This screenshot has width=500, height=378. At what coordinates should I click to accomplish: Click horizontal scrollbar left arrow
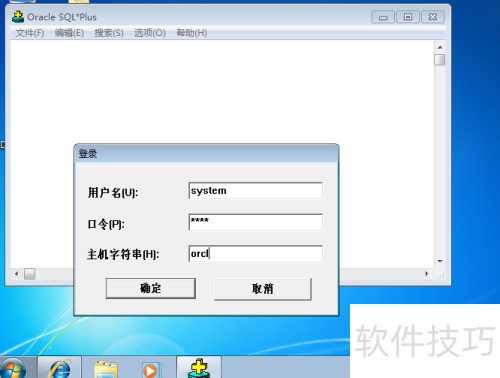(17, 274)
